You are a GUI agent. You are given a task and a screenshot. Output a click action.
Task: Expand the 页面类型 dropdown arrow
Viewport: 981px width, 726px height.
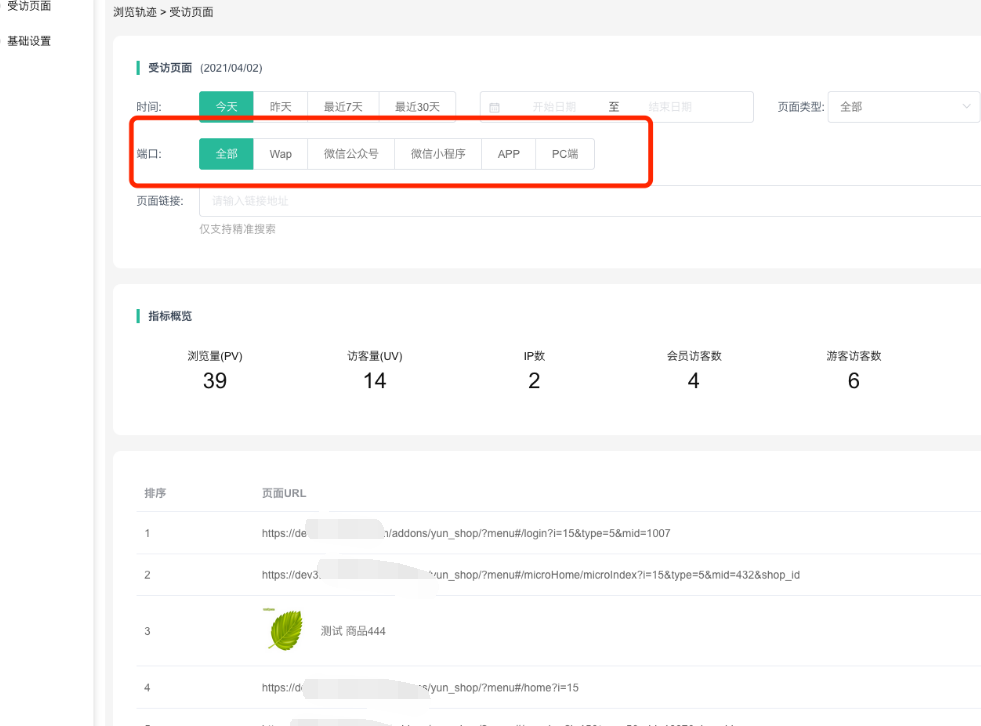click(x=966, y=107)
